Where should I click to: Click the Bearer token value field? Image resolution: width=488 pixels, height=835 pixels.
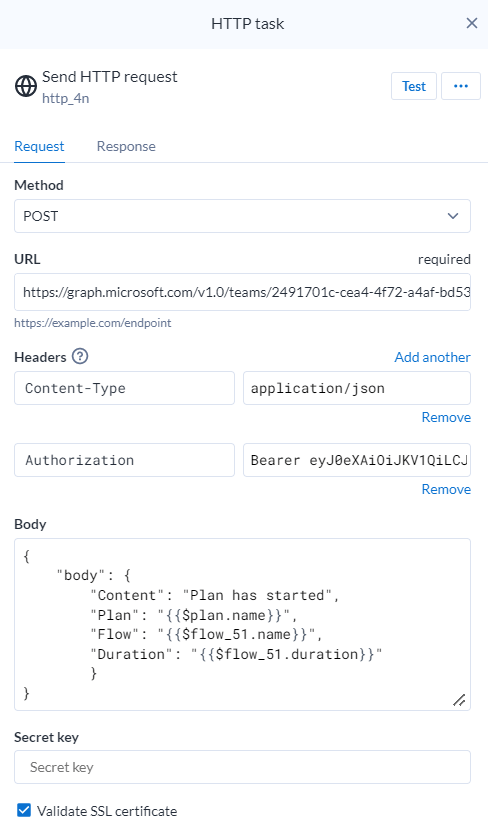point(357,460)
